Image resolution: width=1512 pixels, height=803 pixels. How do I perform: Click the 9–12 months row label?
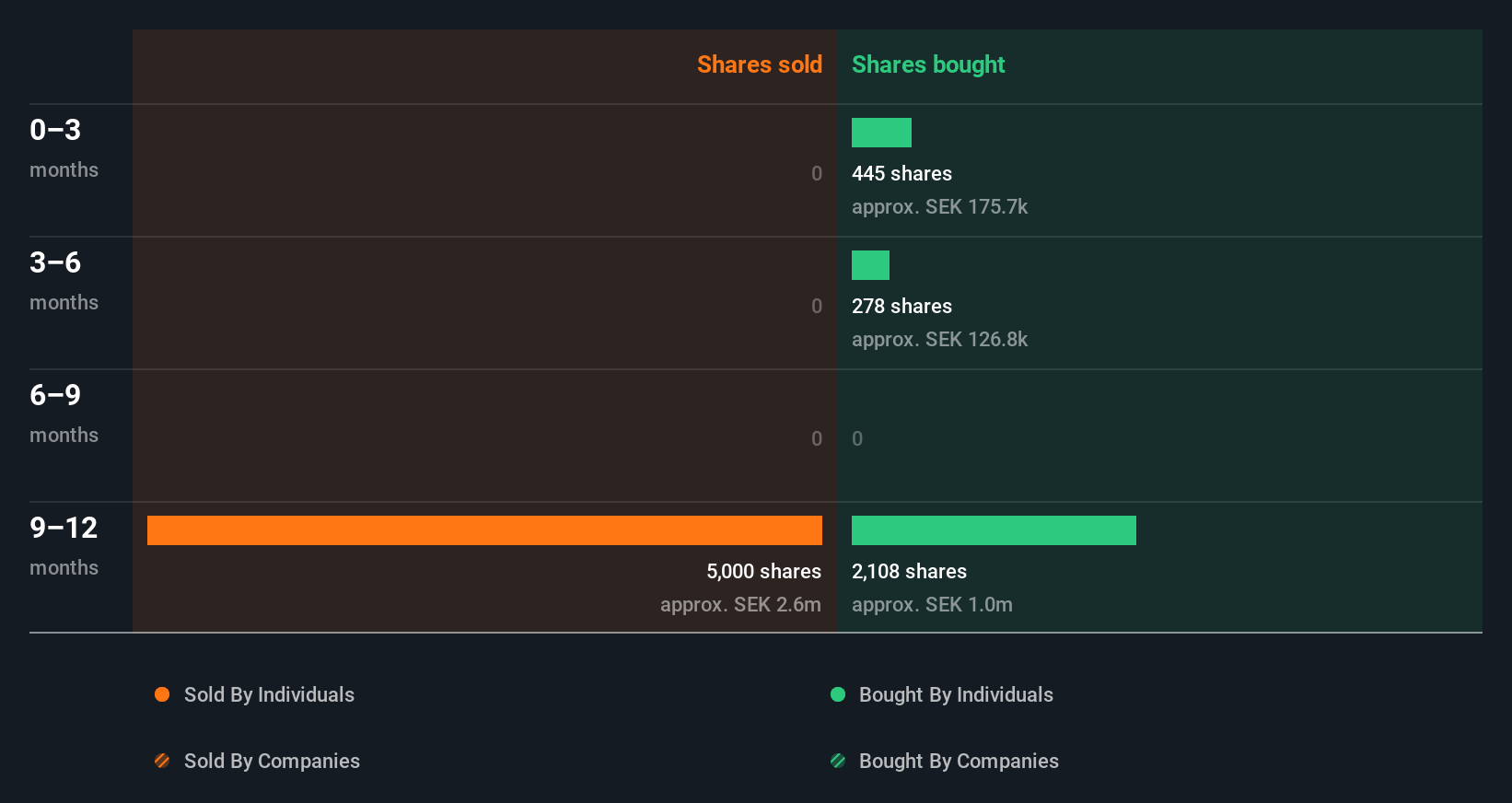[x=64, y=546]
